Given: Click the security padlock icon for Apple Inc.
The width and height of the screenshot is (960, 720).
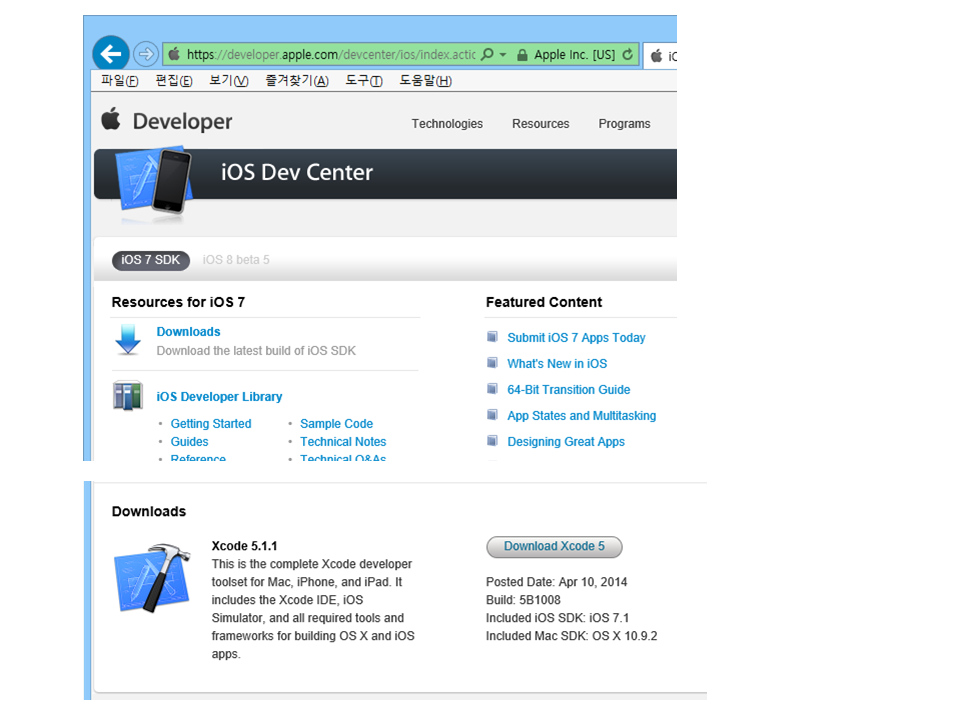Looking at the screenshot, I should click(x=522, y=55).
